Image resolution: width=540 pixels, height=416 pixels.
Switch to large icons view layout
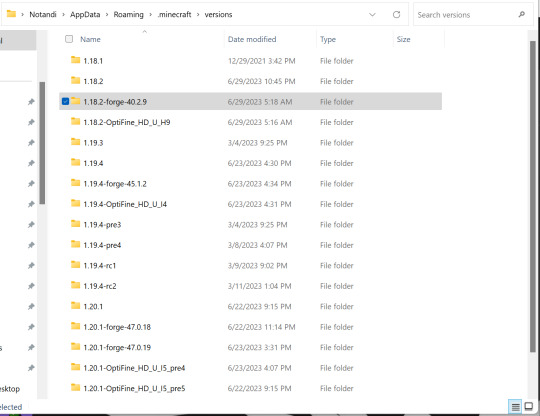(x=529, y=407)
